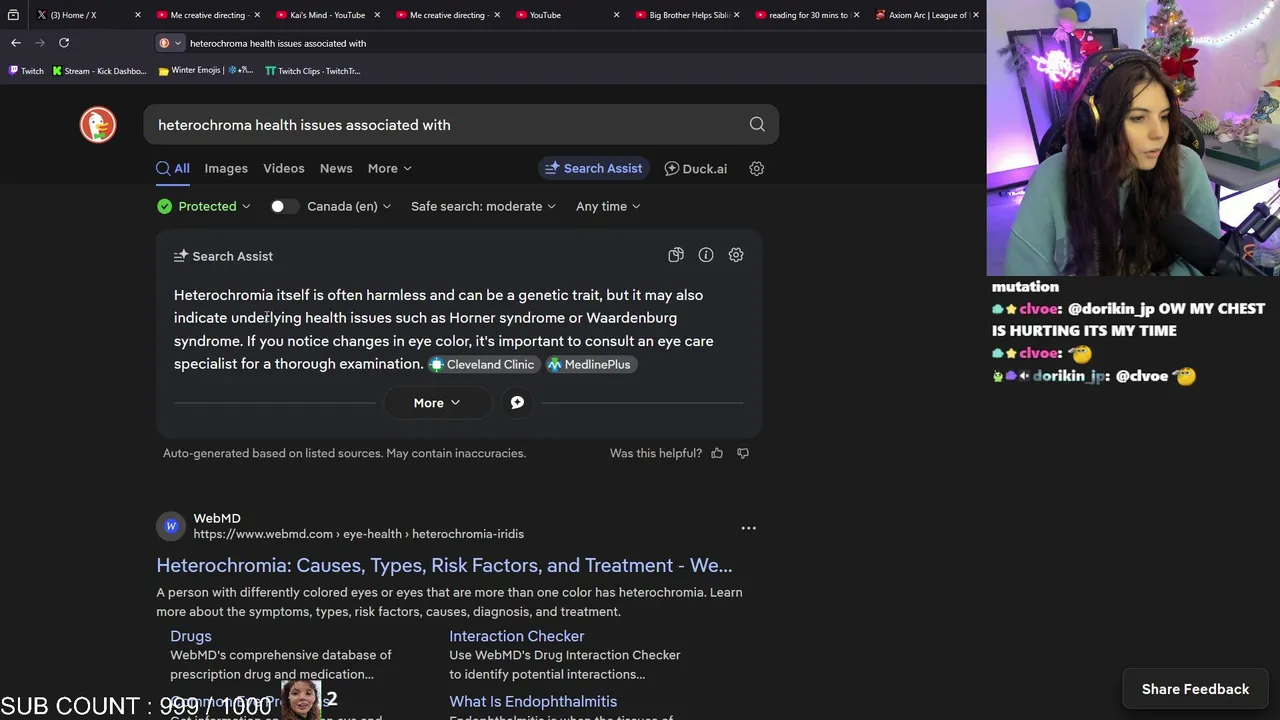Click the Share Feedback button
1280x720 pixels.
coord(1195,690)
